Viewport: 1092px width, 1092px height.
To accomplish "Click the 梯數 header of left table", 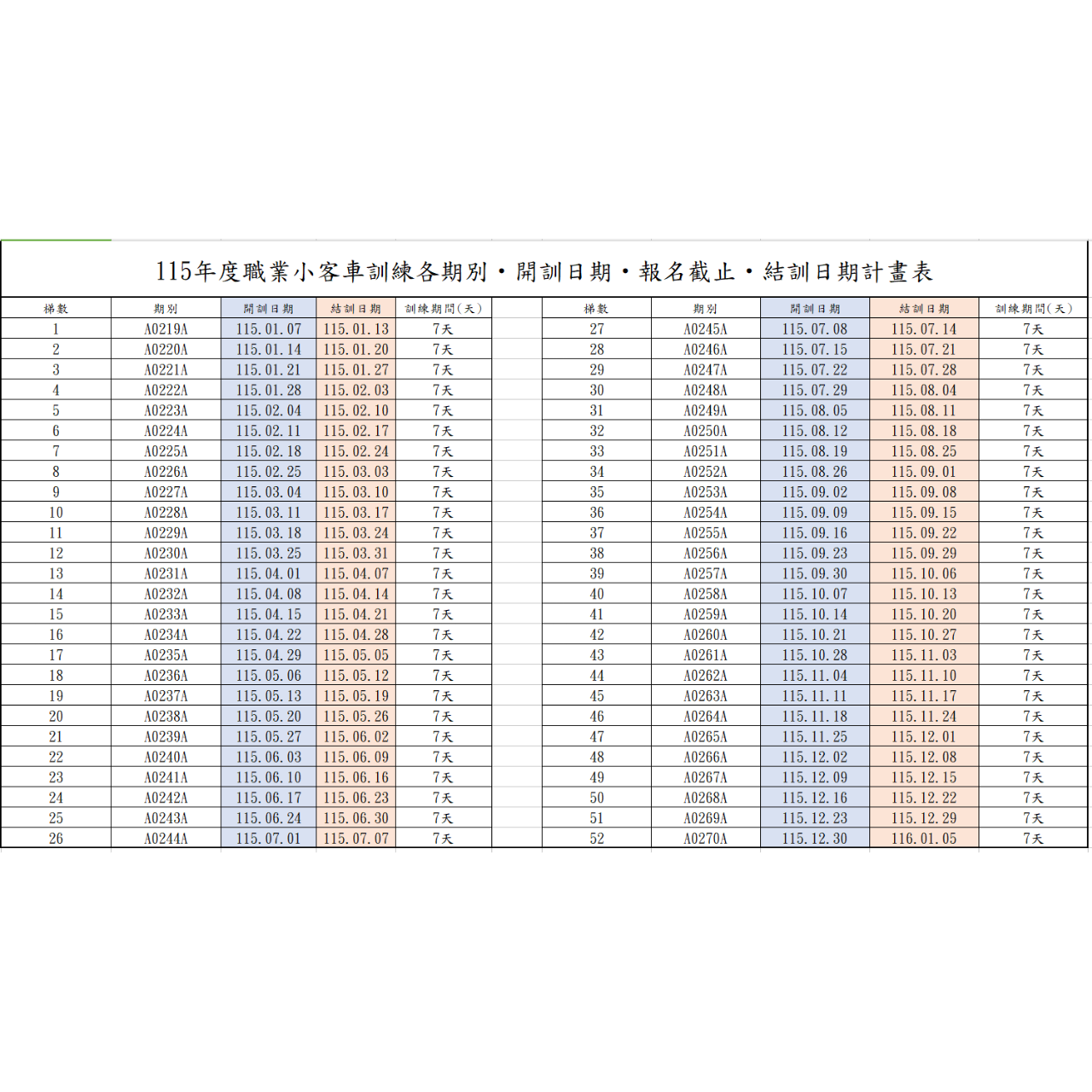I will click(58, 307).
